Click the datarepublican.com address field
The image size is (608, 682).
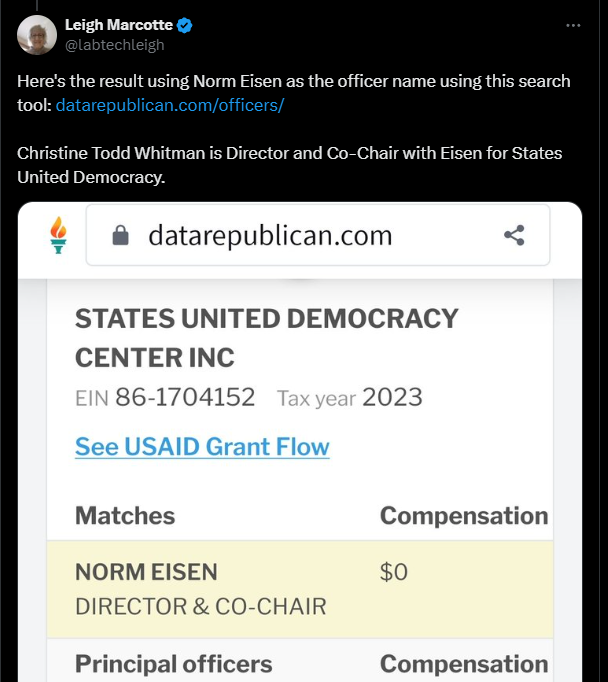point(318,235)
